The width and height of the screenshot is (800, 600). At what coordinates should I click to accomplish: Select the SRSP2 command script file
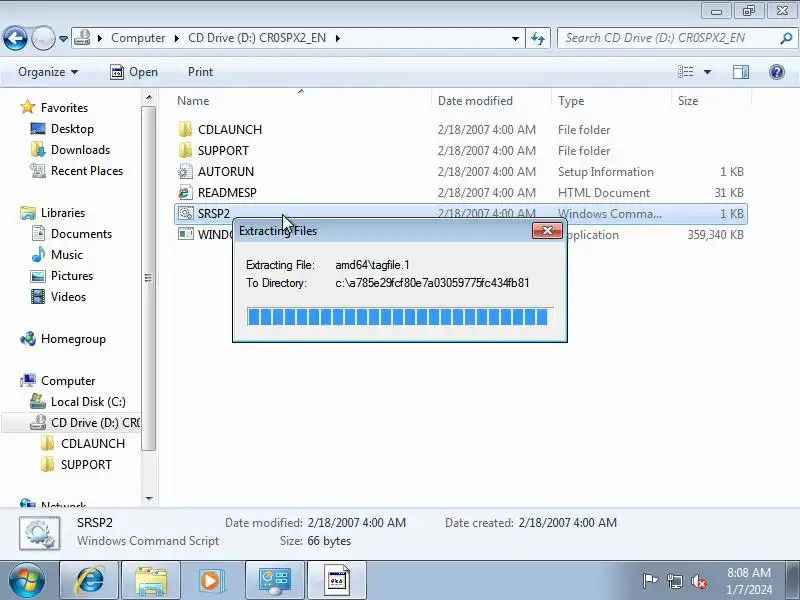point(461,213)
